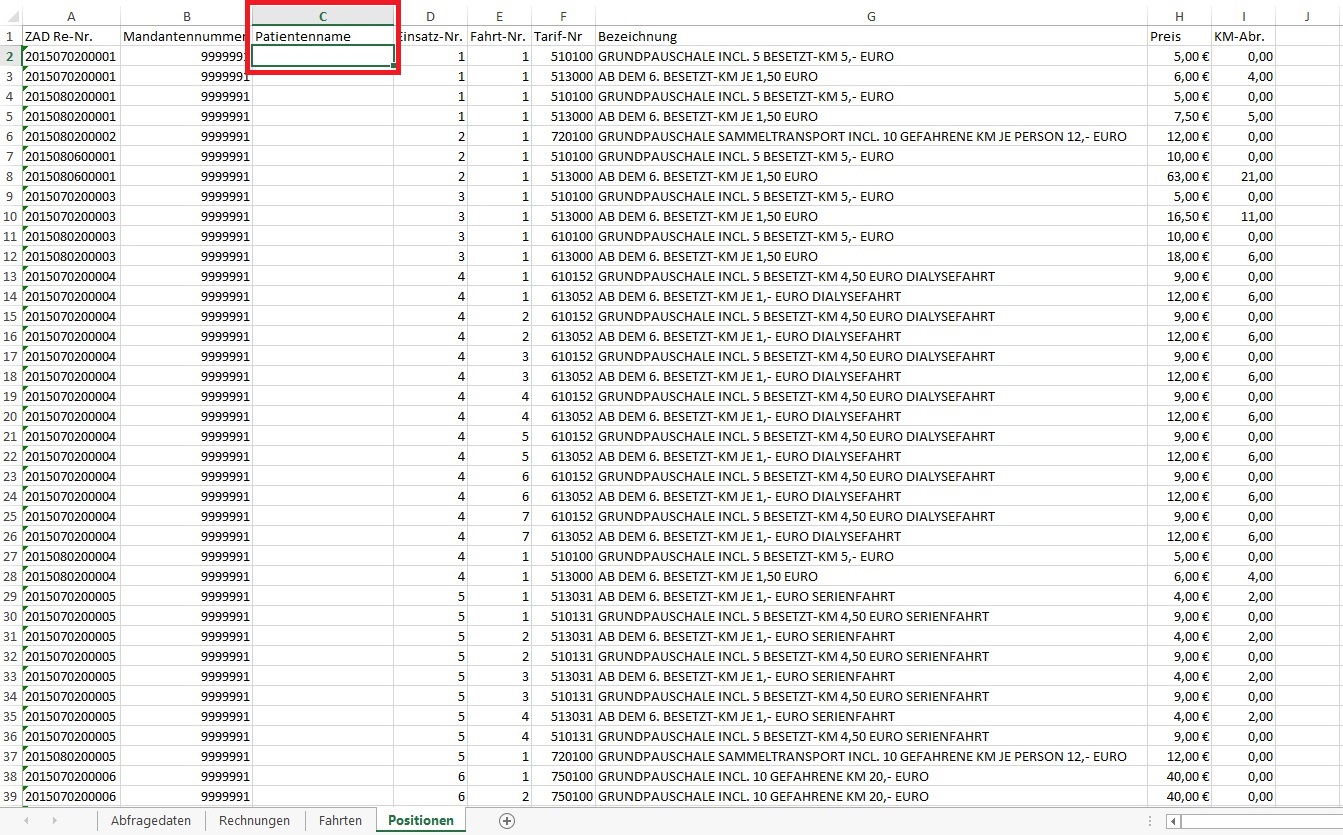Click the sheet tabs scroll-right arrow
The image size is (1343, 835).
pyautogui.click(x=53, y=821)
